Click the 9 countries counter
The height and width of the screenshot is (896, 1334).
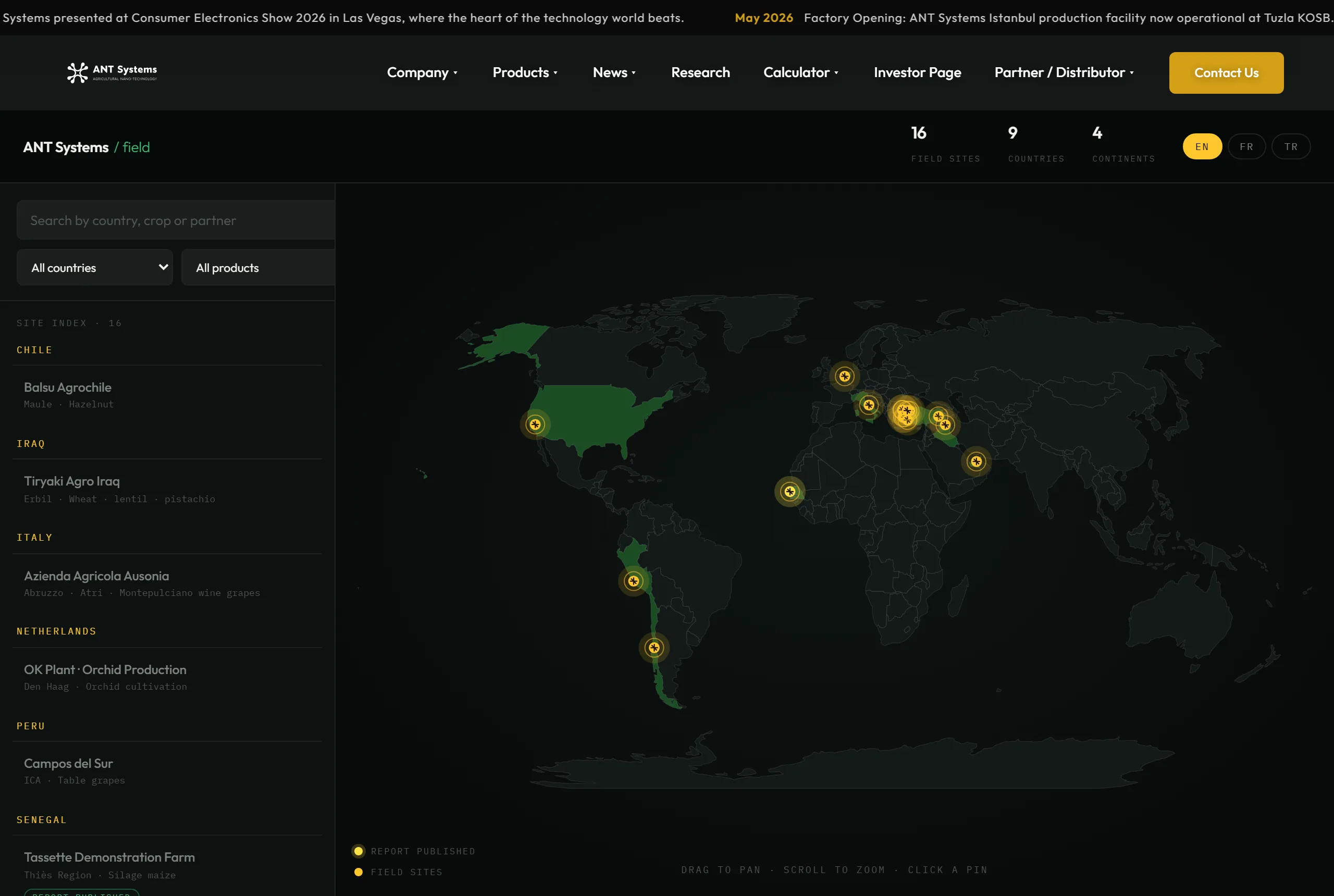(x=1036, y=144)
